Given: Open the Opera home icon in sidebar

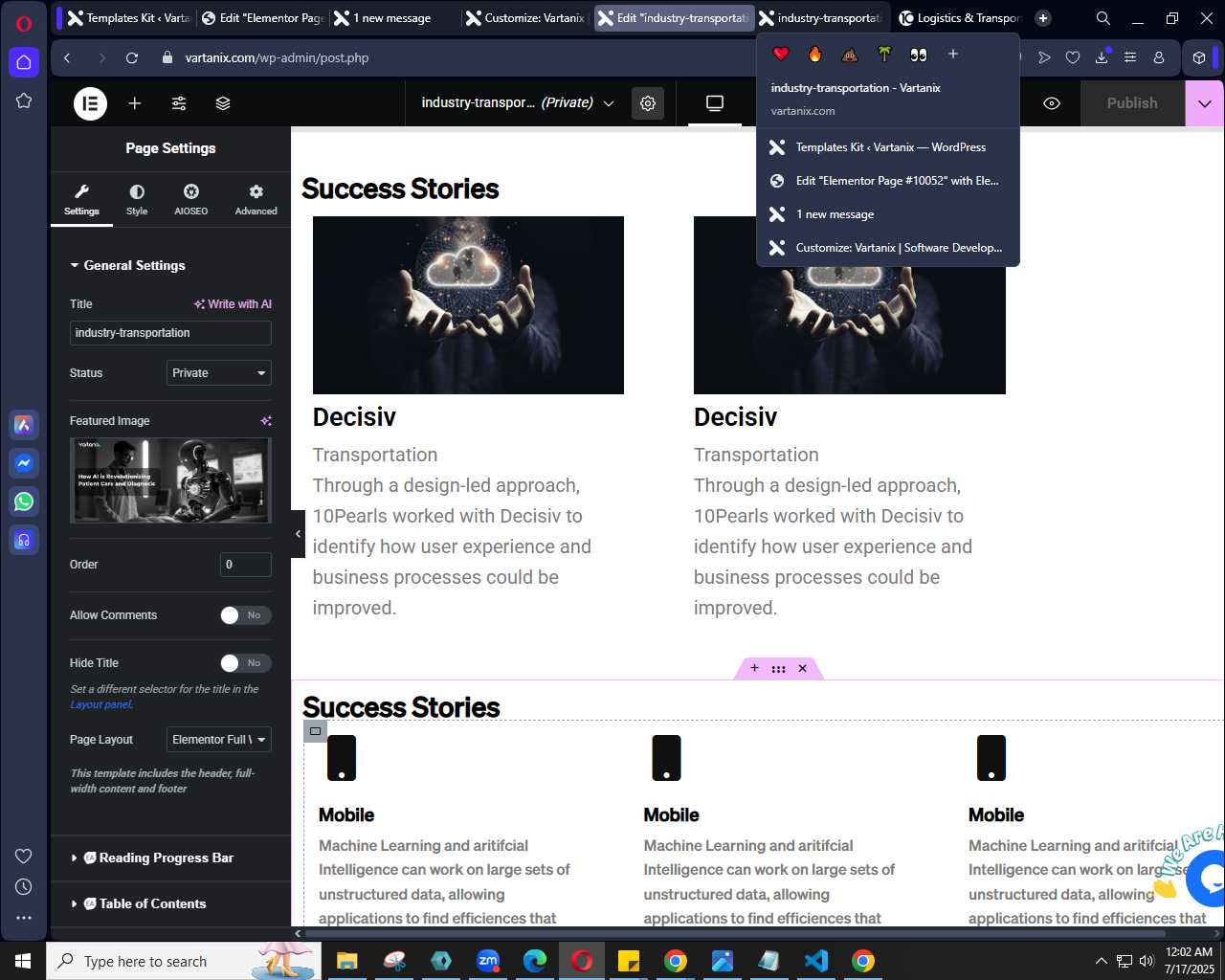Looking at the screenshot, I should (x=24, y=62).
